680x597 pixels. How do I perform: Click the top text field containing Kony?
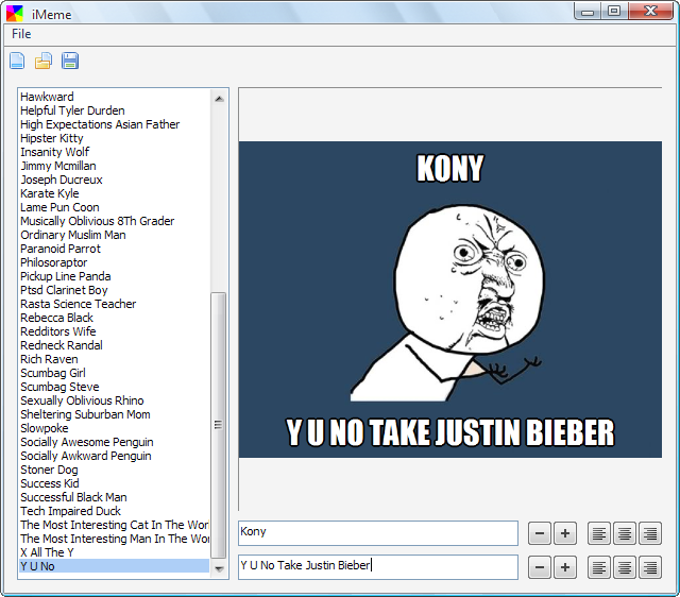378,533
